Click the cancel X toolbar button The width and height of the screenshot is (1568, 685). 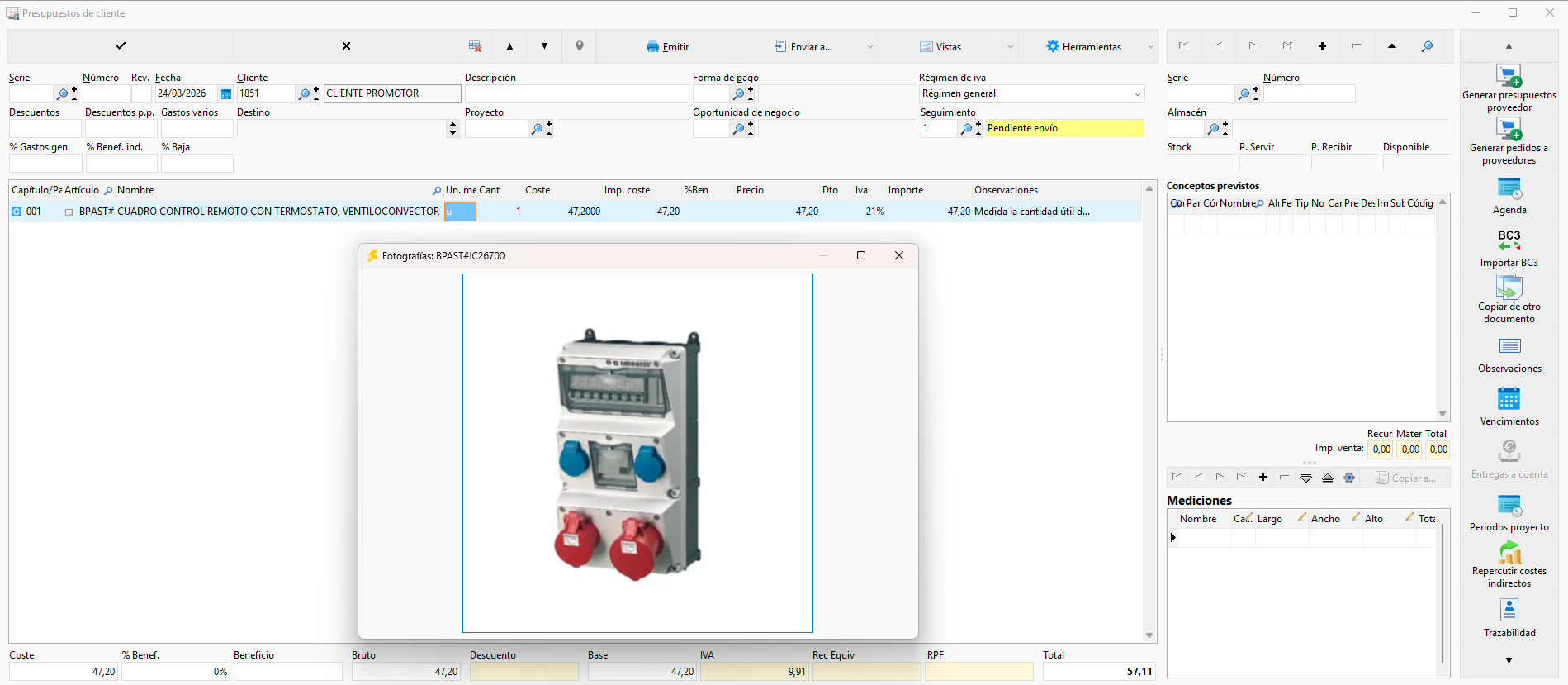click(x=346, y=46)
